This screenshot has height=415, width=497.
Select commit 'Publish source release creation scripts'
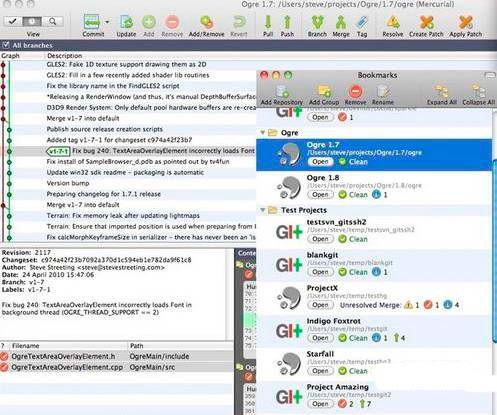point(128,129)
